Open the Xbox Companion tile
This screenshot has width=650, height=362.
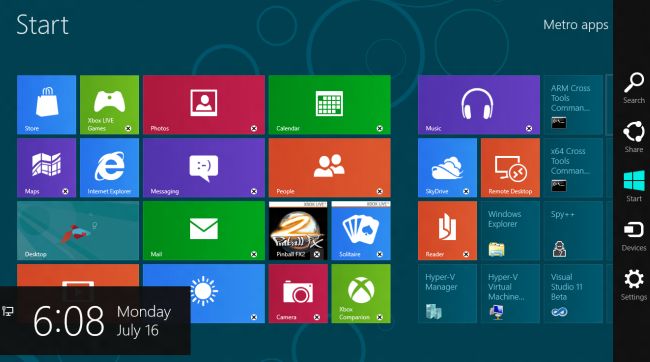pyautogui.click(x=361, y=294)
